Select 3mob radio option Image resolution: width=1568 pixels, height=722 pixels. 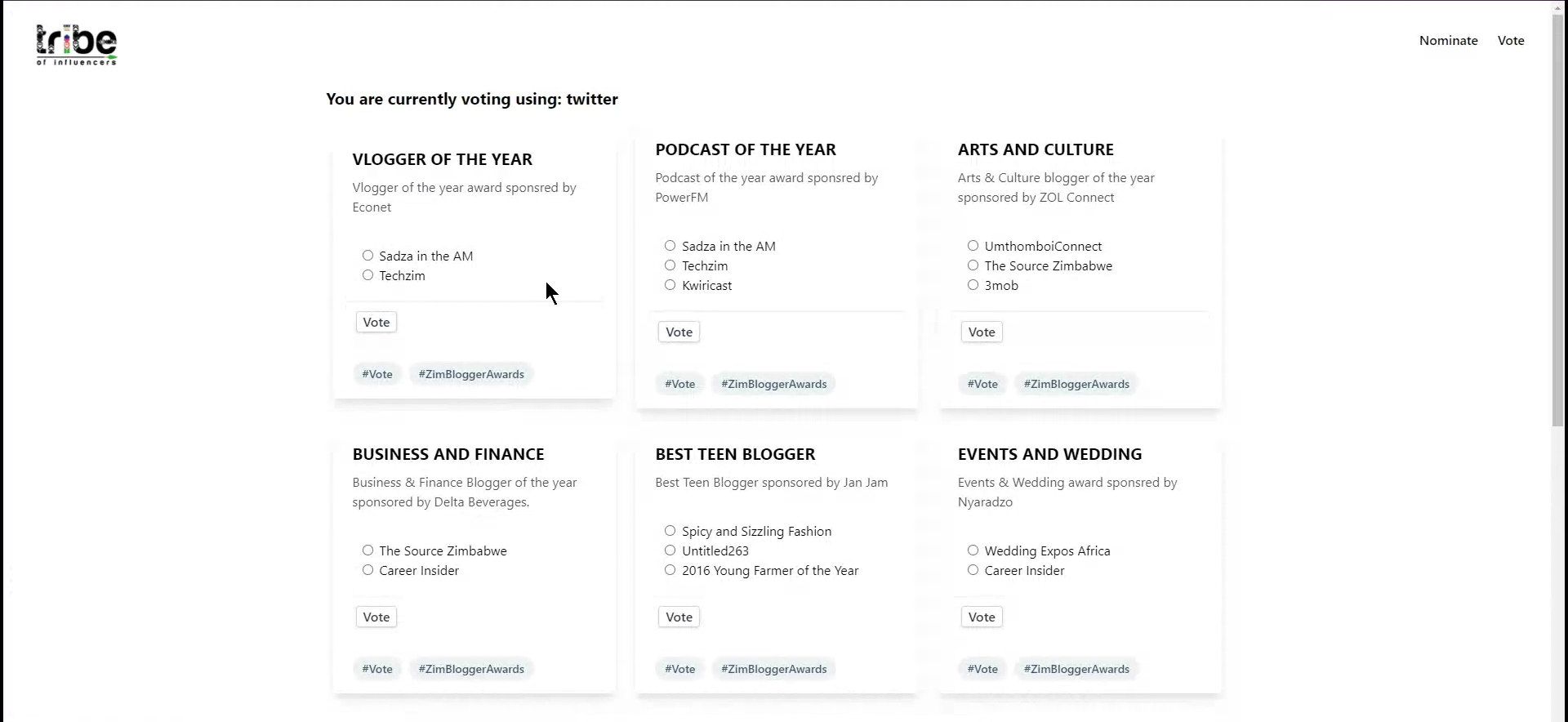point(973,285)
